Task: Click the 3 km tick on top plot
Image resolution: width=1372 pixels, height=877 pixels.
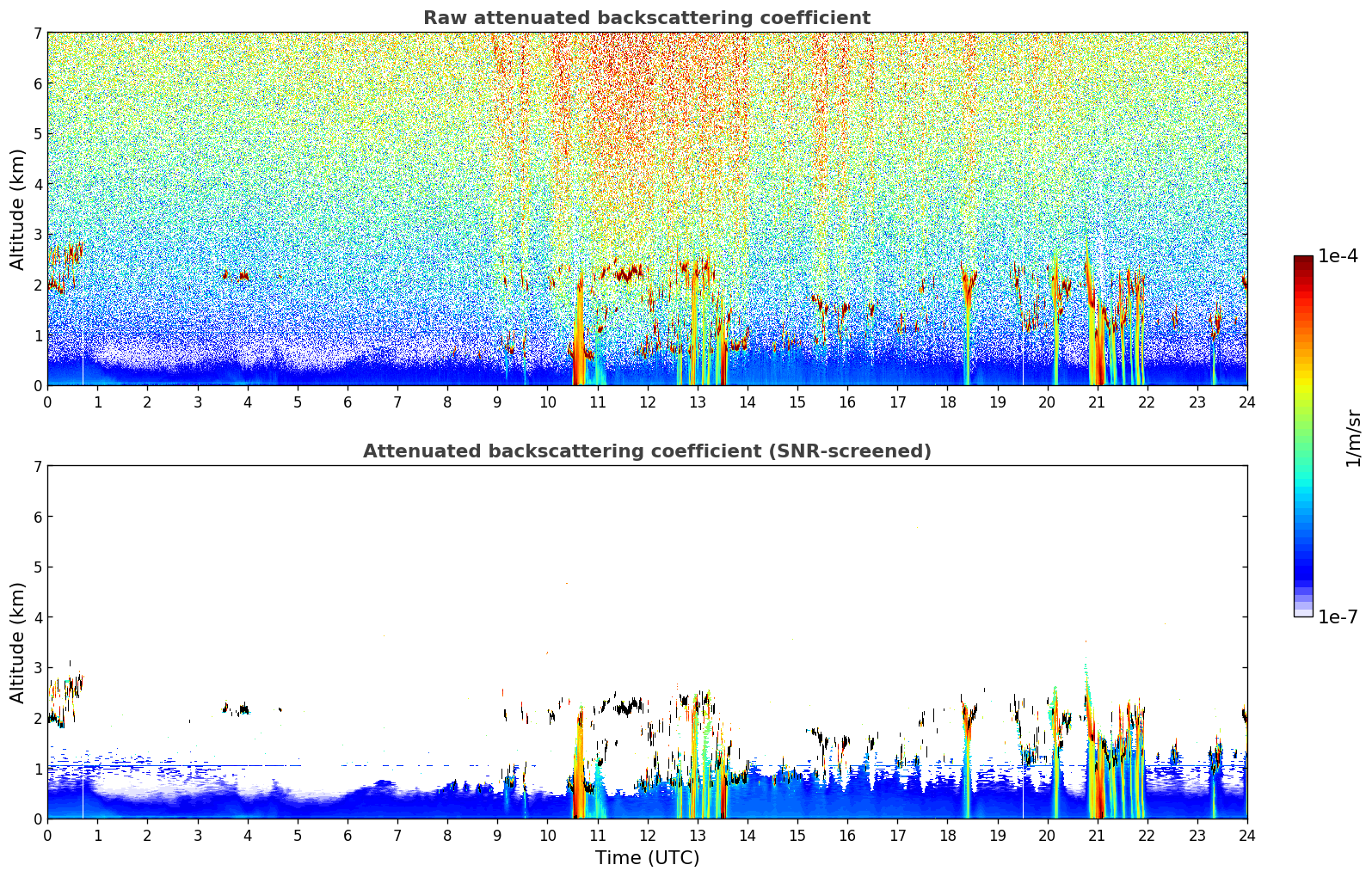Action: click(x=38, y=235)
